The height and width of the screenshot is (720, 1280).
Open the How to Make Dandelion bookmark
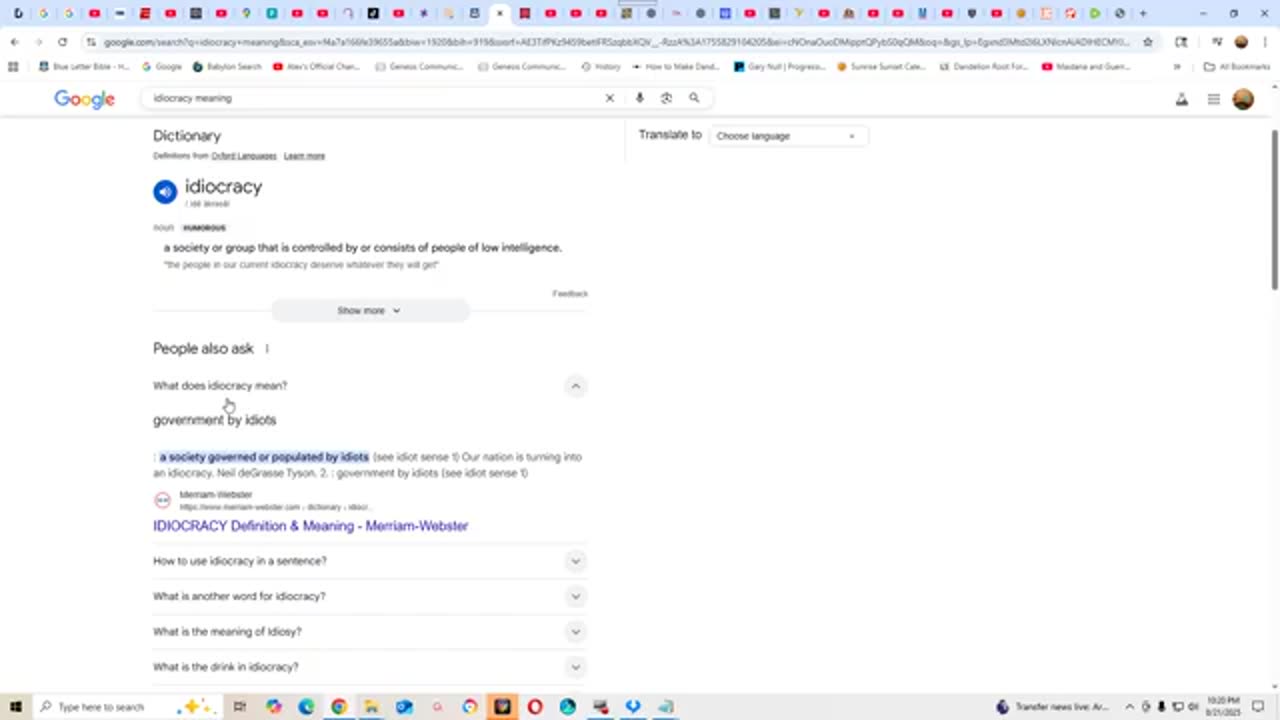(674, 66)
